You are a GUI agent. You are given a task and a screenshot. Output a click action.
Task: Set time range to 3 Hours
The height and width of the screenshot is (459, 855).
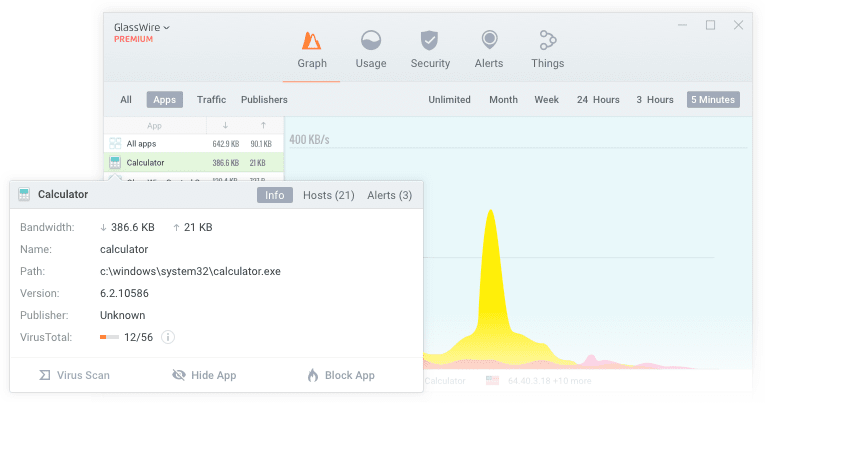coord(655,100)
